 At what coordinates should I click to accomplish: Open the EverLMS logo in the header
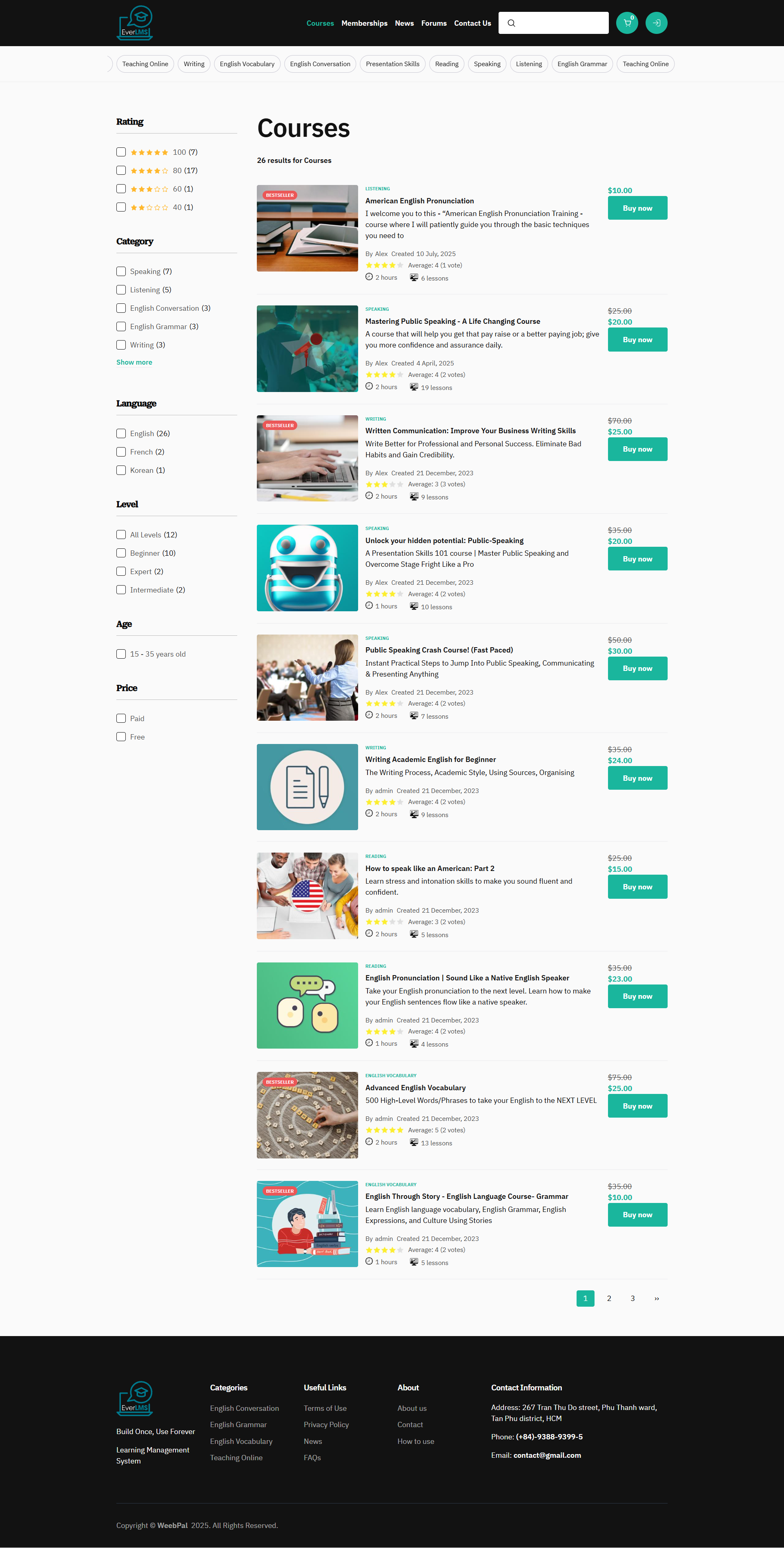tap(135, 23)
